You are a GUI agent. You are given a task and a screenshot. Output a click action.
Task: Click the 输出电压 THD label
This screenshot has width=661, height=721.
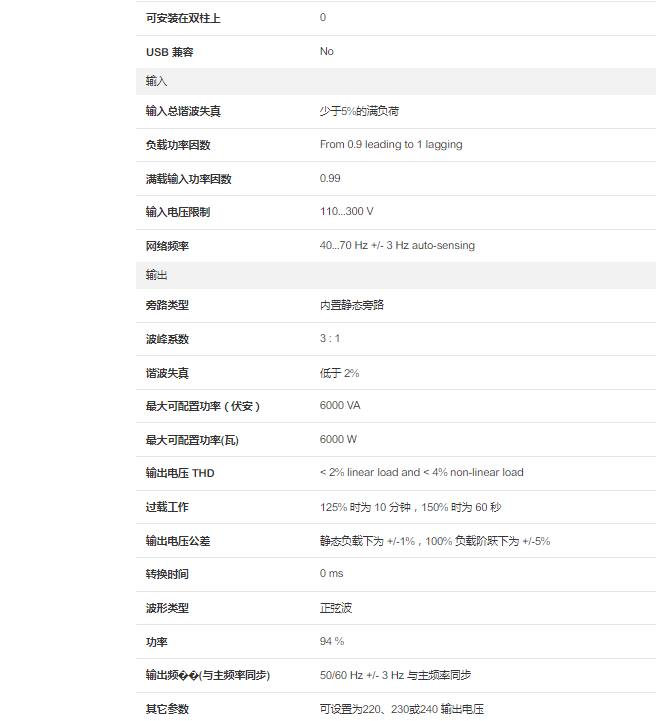click(x=180, y=473)
